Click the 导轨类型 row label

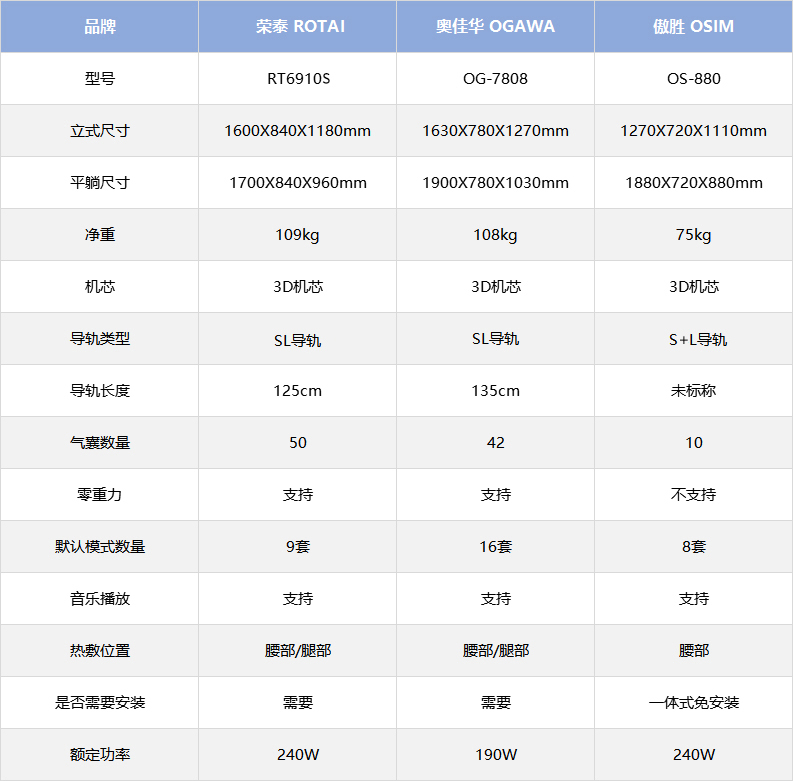(x=100, y=339)
